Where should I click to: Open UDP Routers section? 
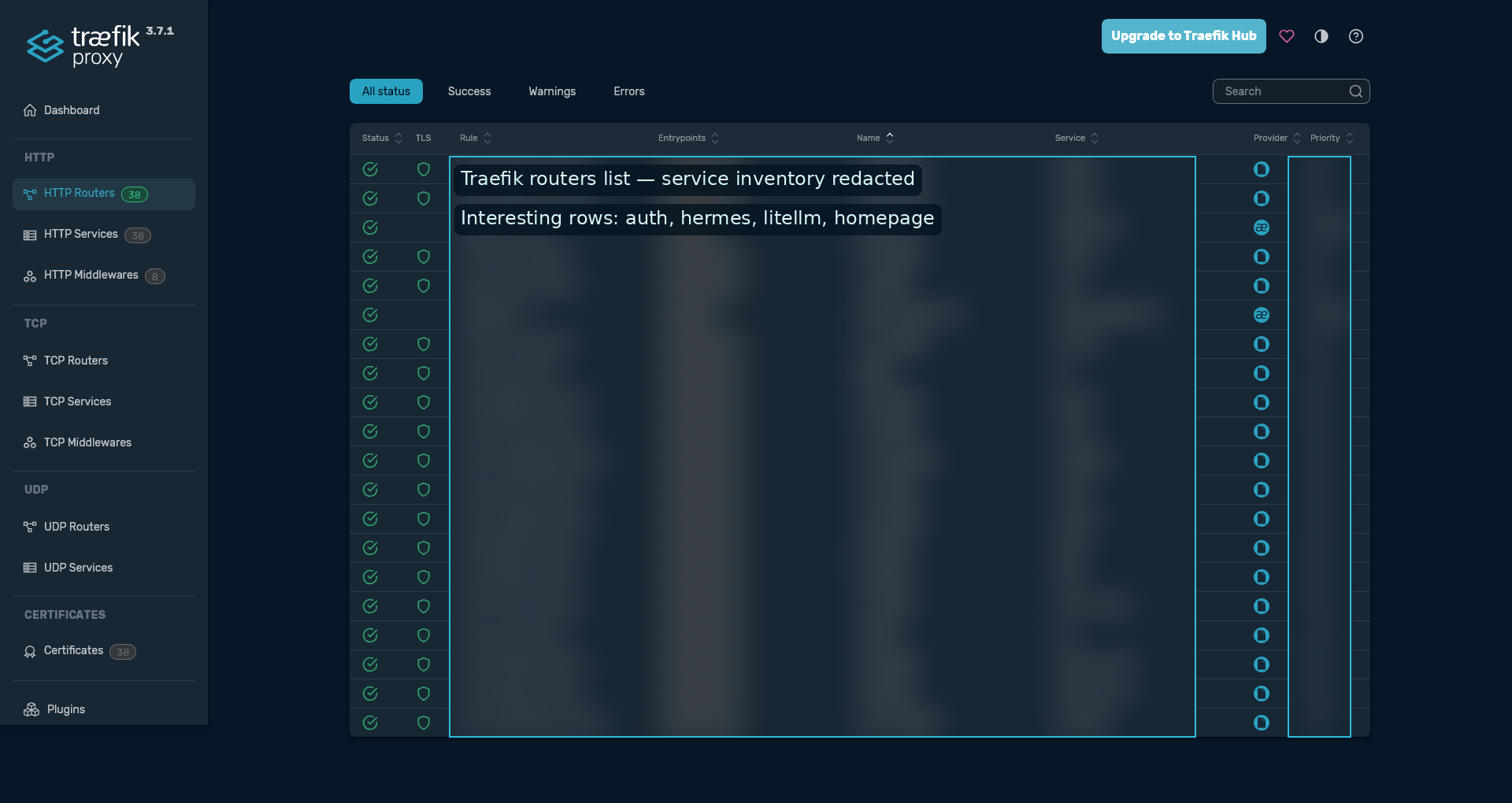click(x=104, y=527)
